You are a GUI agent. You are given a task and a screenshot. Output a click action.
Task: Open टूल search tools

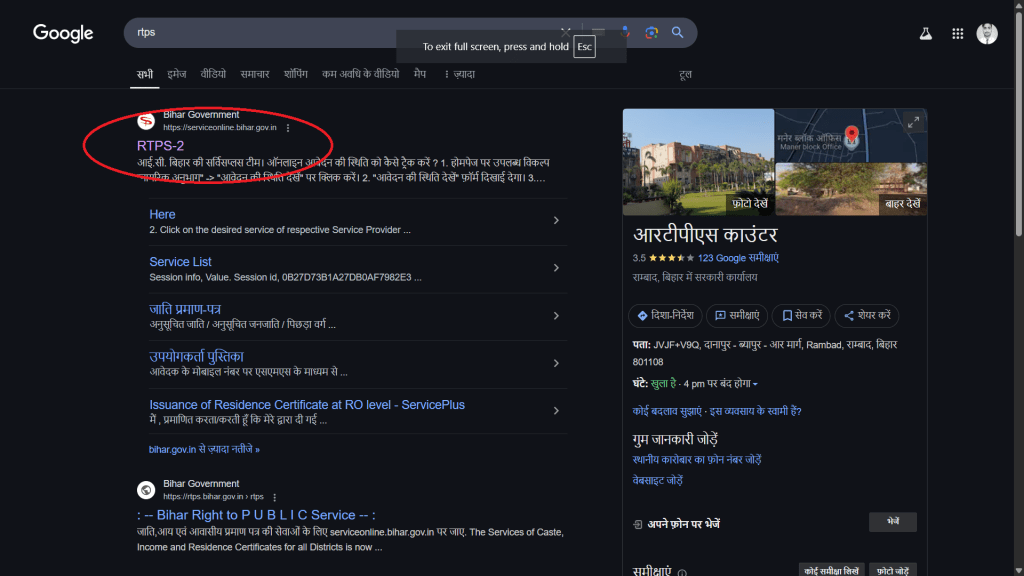tap(685, 74)
